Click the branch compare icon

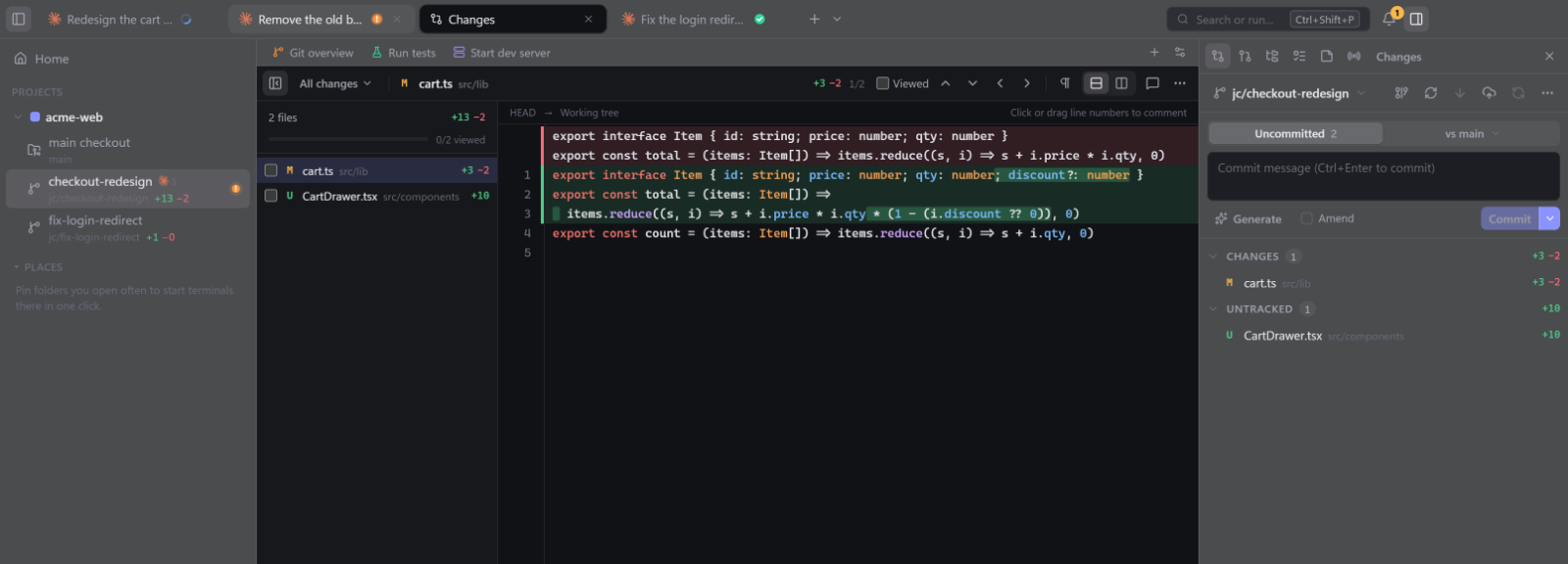[1401, 93]
